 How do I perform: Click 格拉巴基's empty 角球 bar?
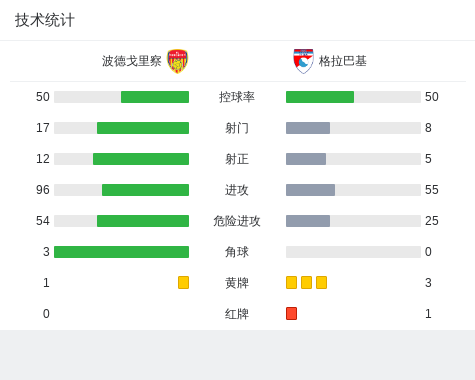point(353,252)
